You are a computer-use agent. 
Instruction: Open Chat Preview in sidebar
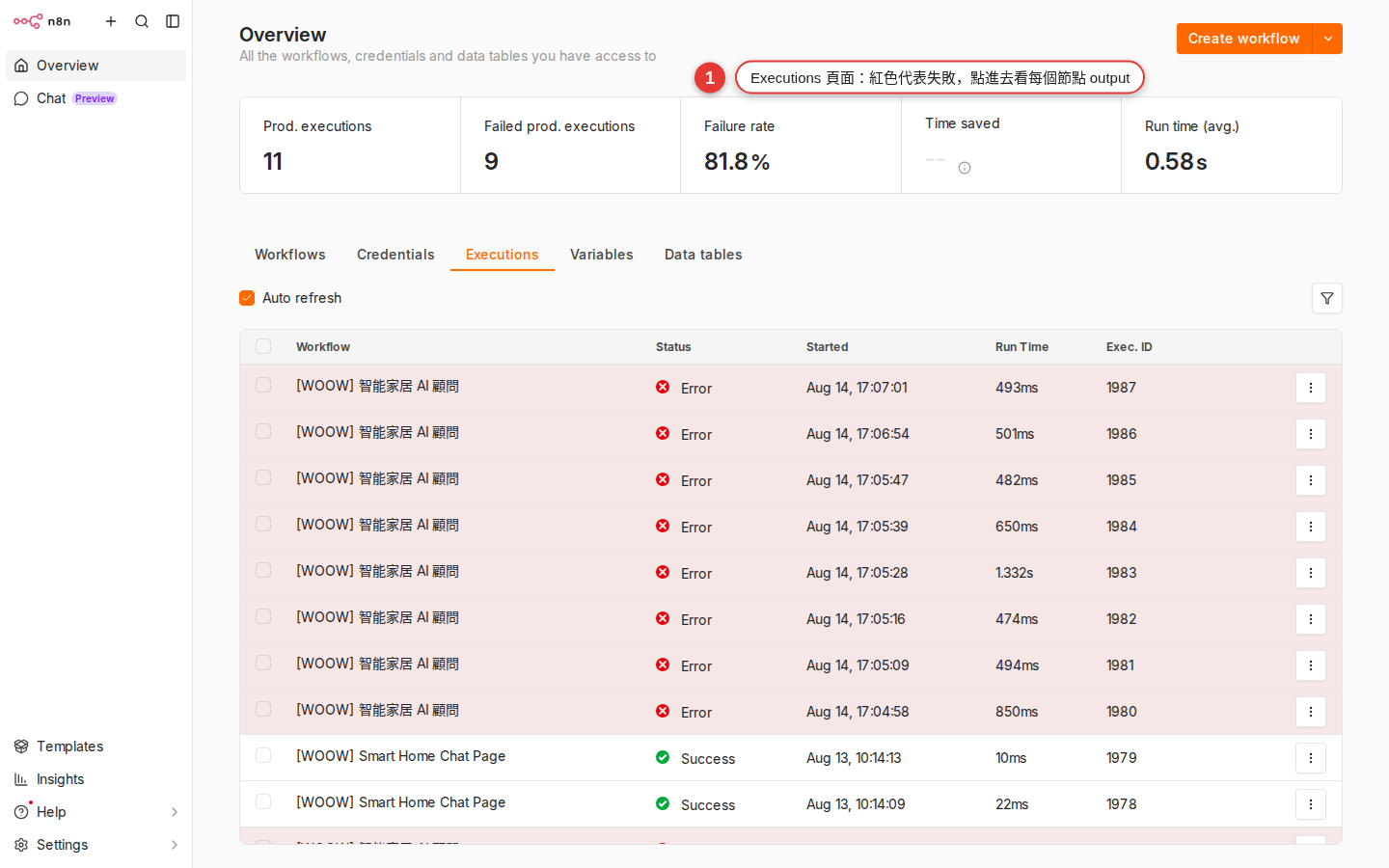95,98
